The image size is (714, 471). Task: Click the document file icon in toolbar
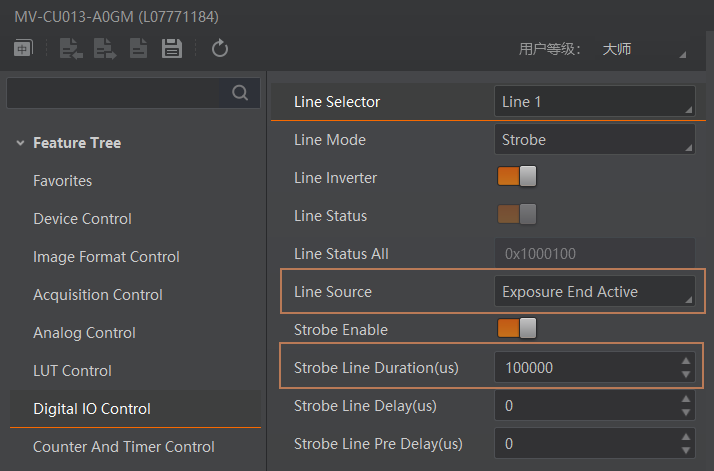coord(138,48)
